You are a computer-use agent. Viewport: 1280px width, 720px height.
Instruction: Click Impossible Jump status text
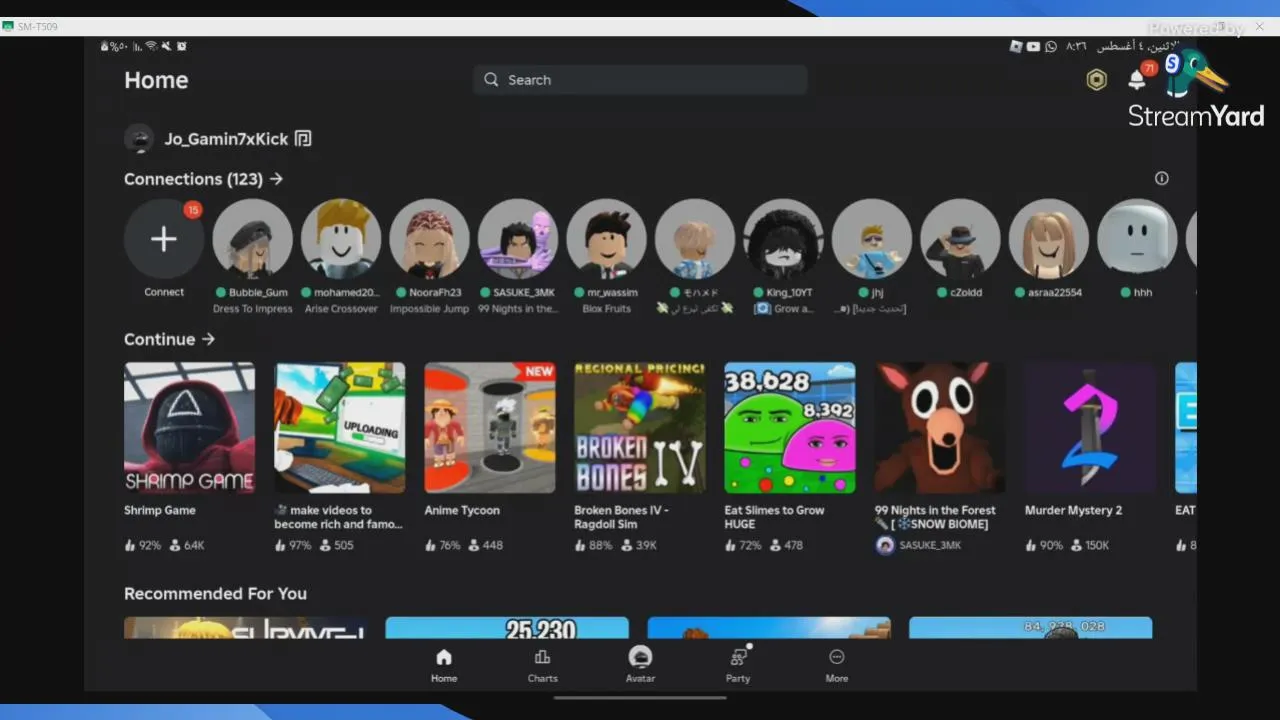(429, 309)
